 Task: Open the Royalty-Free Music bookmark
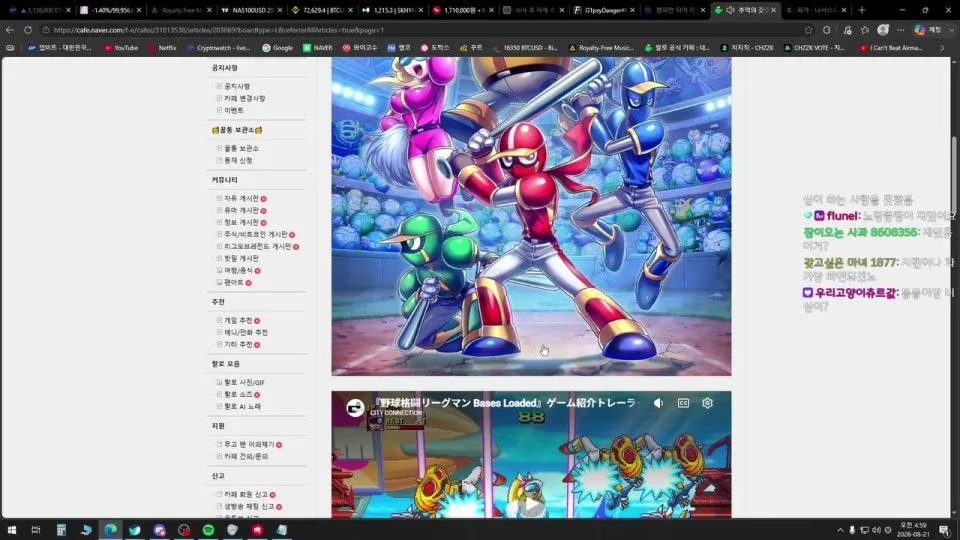(x=601, y=47)
